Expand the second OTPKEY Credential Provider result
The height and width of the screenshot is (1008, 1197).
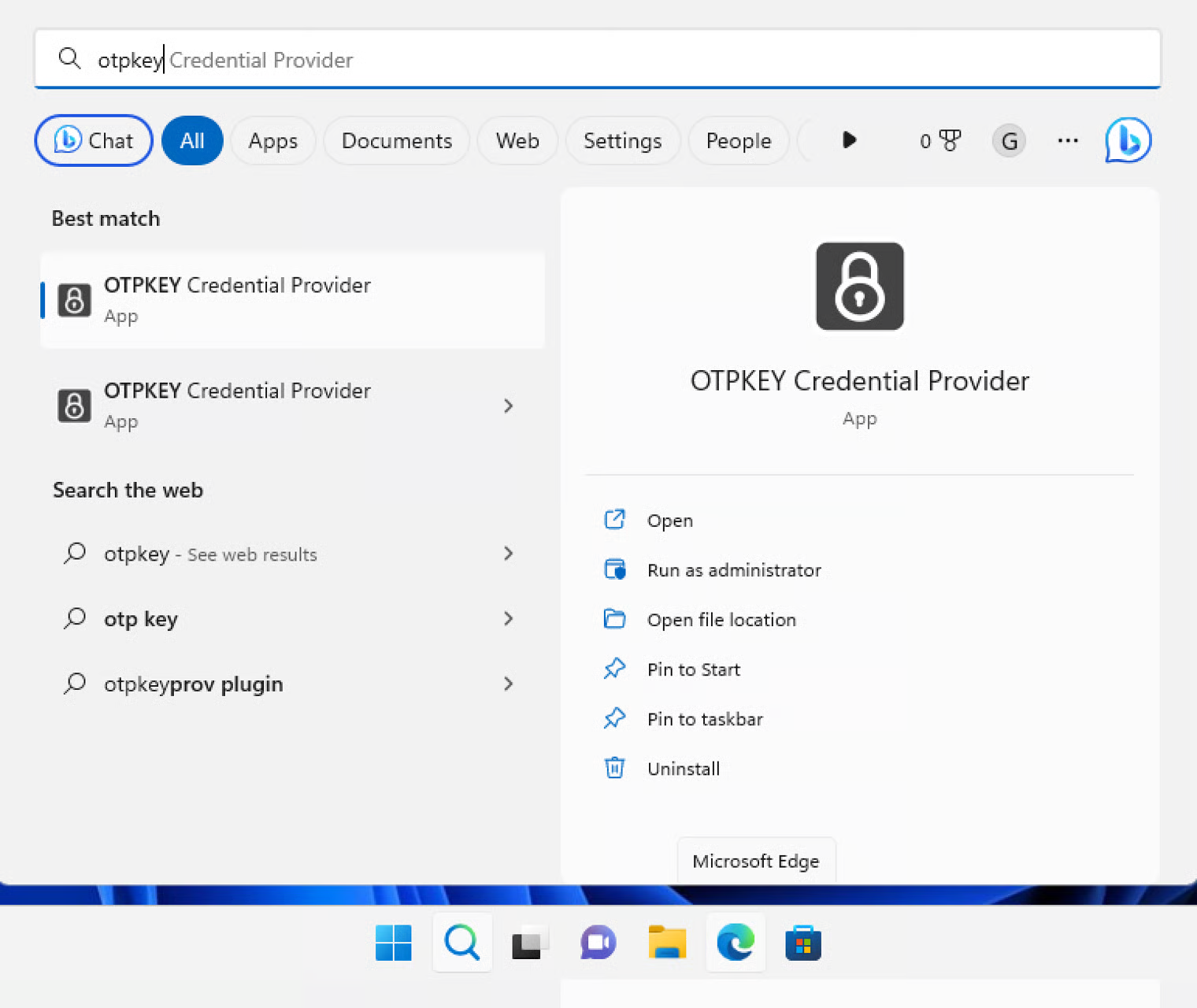pyautogui.click(x=508, y=406)
